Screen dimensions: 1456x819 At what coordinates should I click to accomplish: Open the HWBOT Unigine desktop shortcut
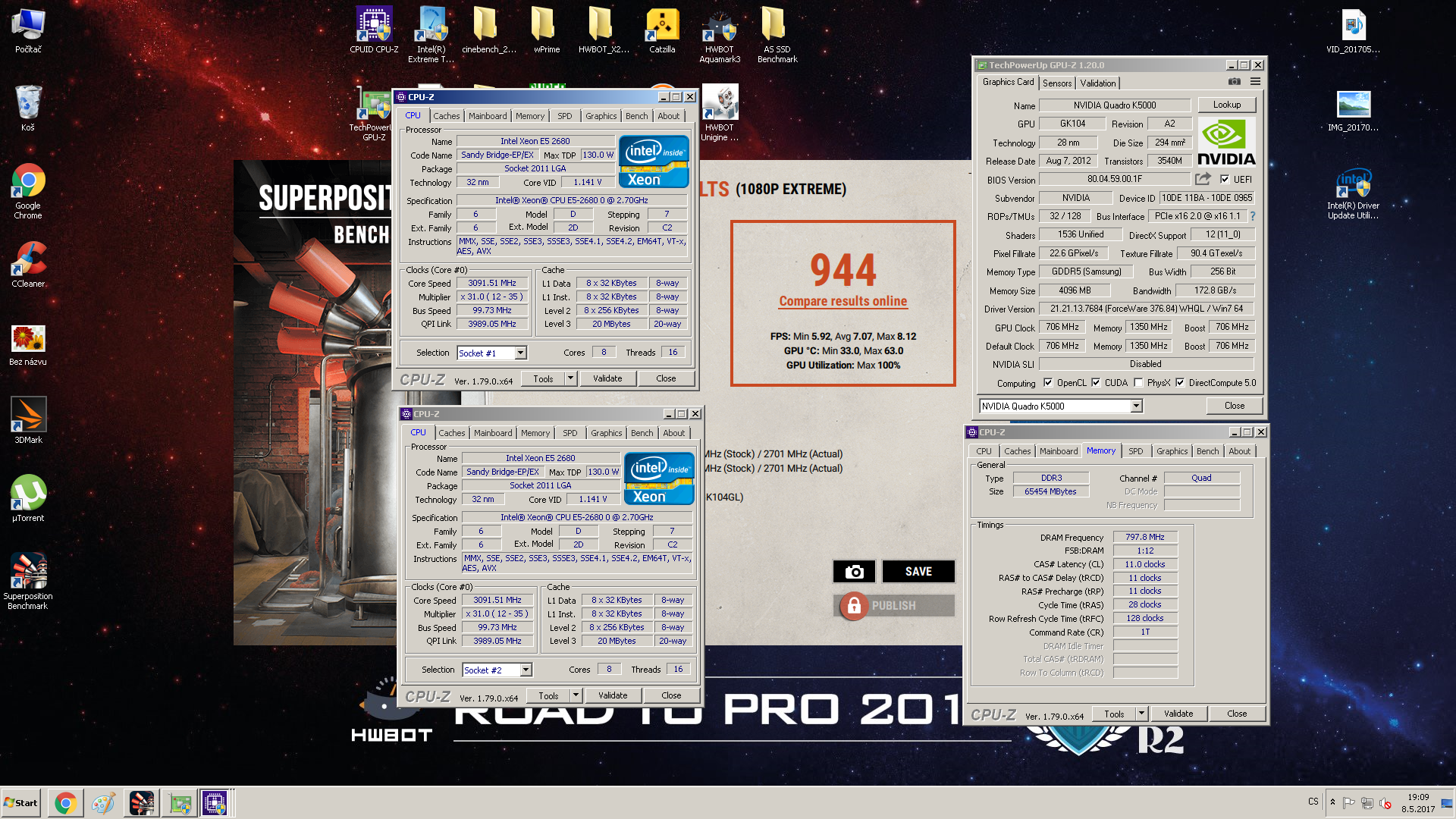pyautogui.click(x=720, y=113)
